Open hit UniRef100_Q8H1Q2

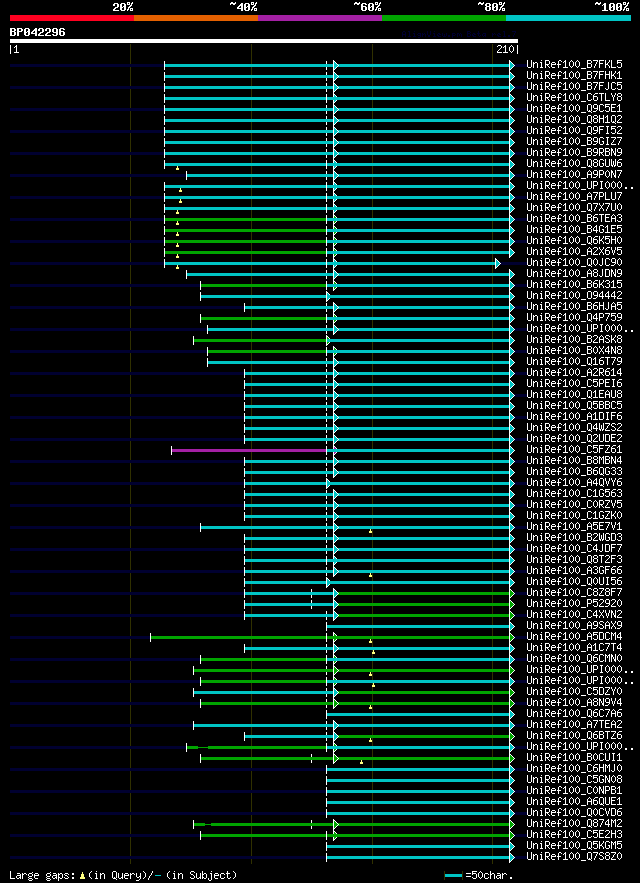click(x=574, y=119)
